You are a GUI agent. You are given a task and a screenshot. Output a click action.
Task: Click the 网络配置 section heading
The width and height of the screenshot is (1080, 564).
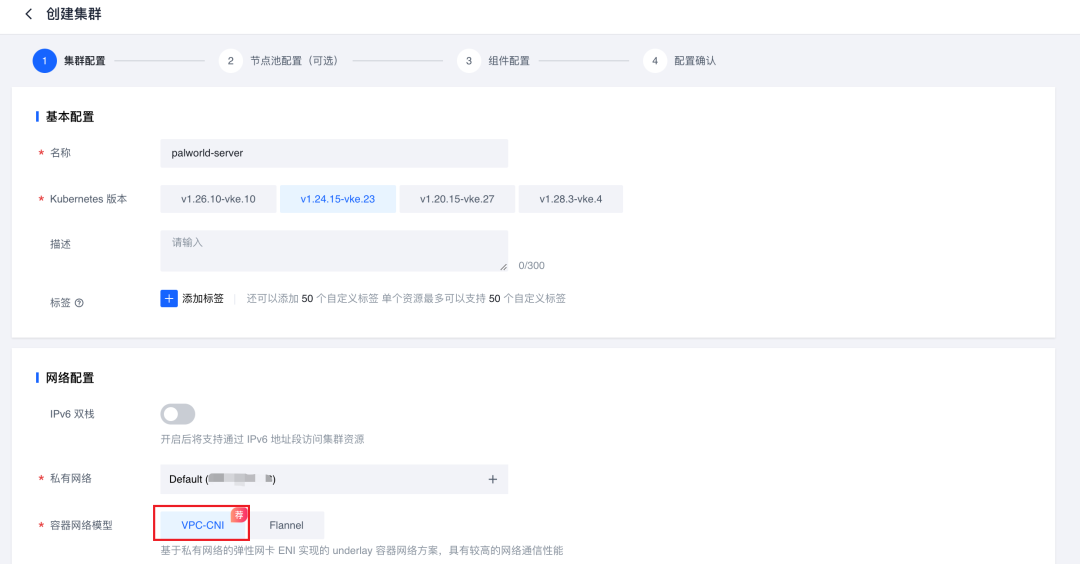click(70, 378)
